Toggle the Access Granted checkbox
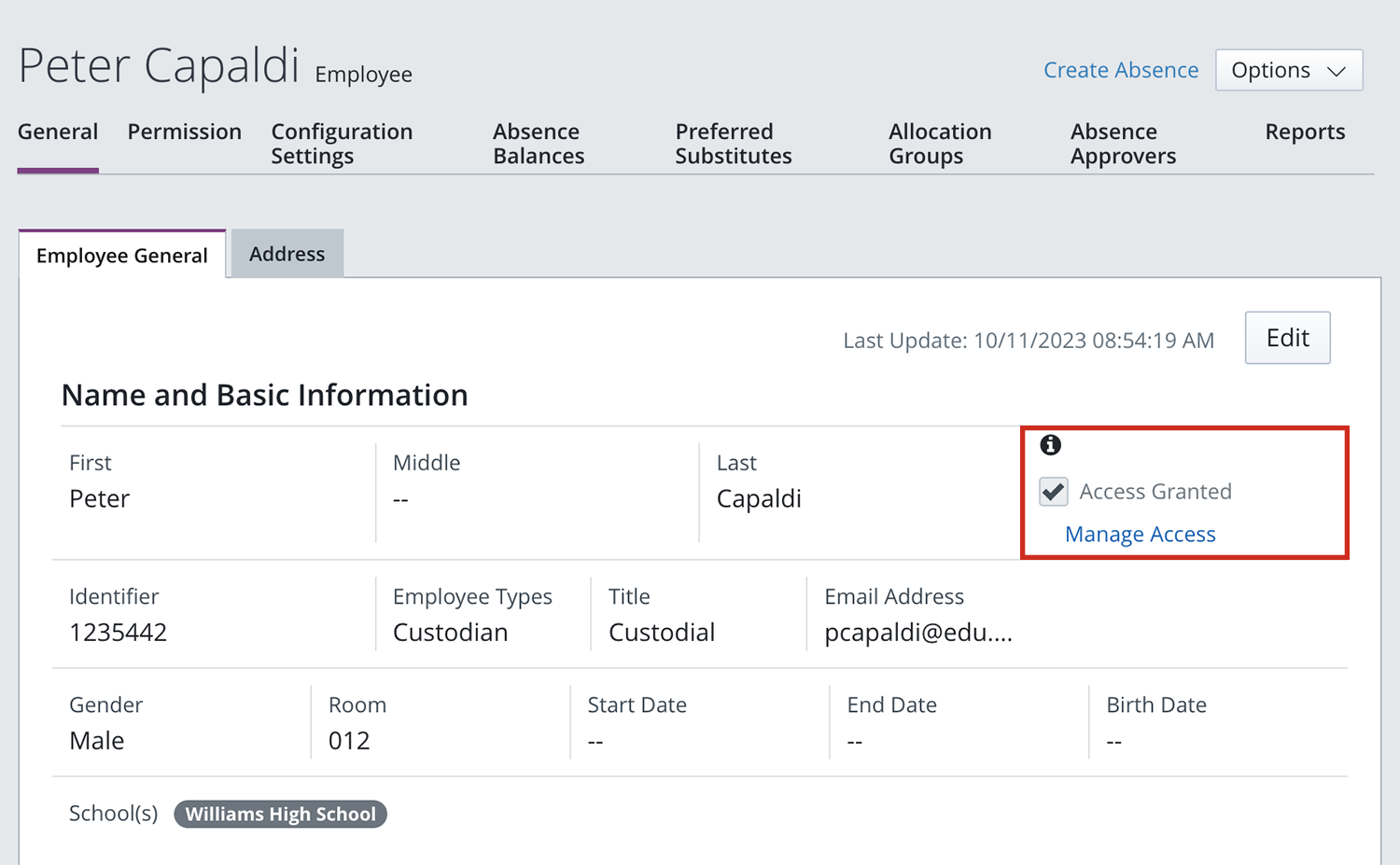The width and height of the screenshot is (1400, 865). coord(1054,492)
